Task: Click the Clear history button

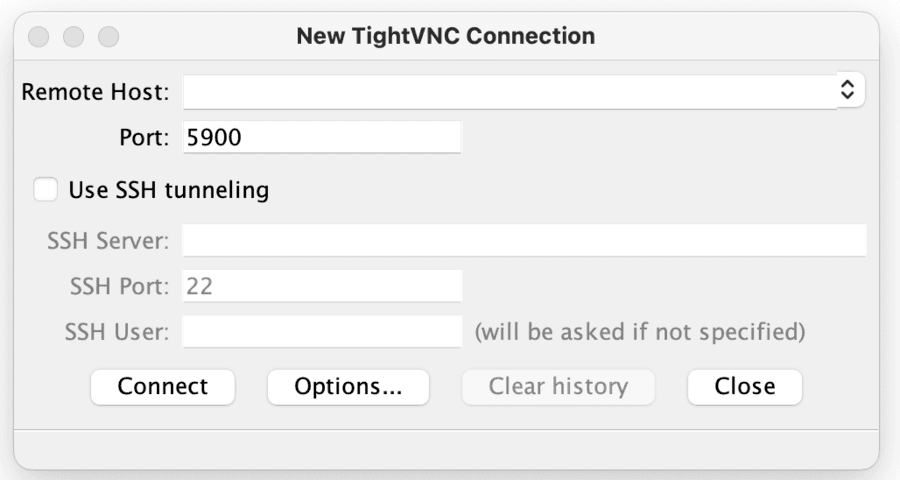Action: (x=558, y=387)
